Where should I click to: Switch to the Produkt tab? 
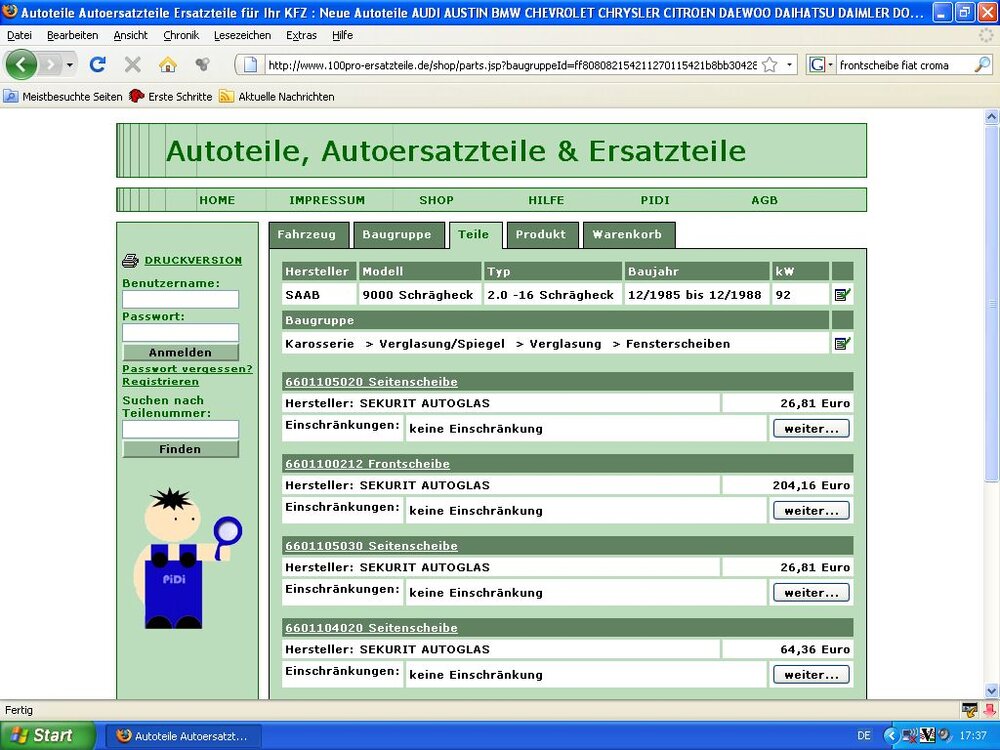click(542, 235)
